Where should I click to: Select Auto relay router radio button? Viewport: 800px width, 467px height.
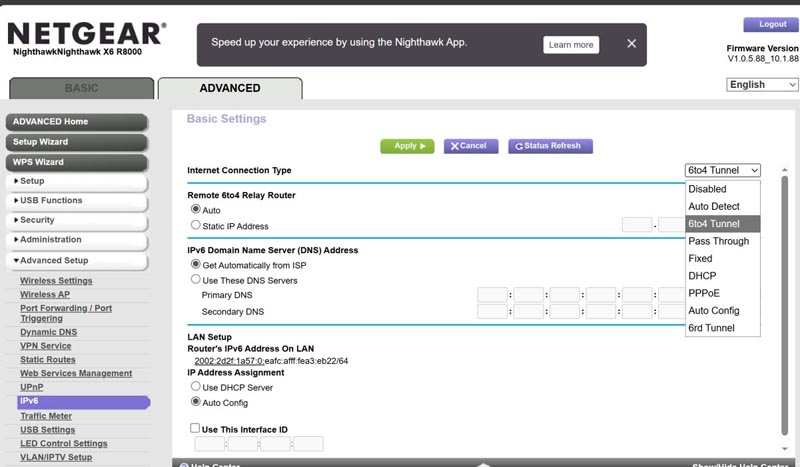(x=195, y=209)
